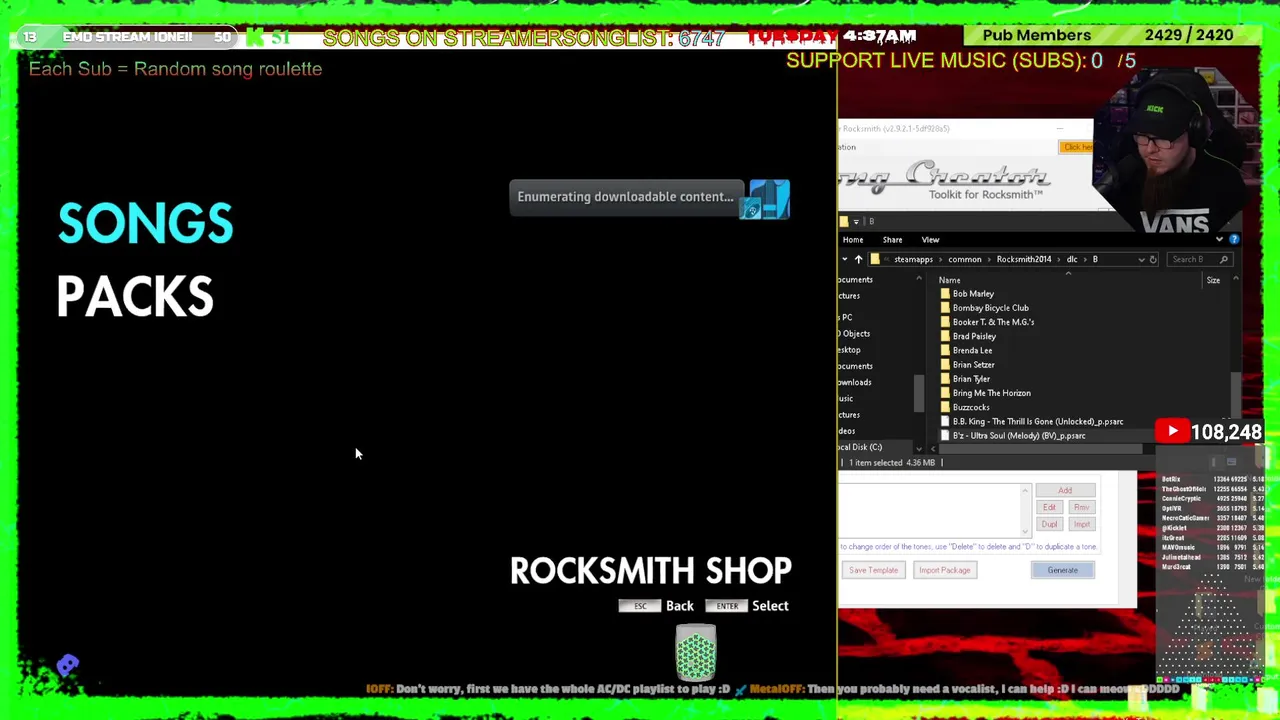Click the orange Click here toolkit button
The height and width of the screenshot is (720, 1280).
coord(1077,147)
